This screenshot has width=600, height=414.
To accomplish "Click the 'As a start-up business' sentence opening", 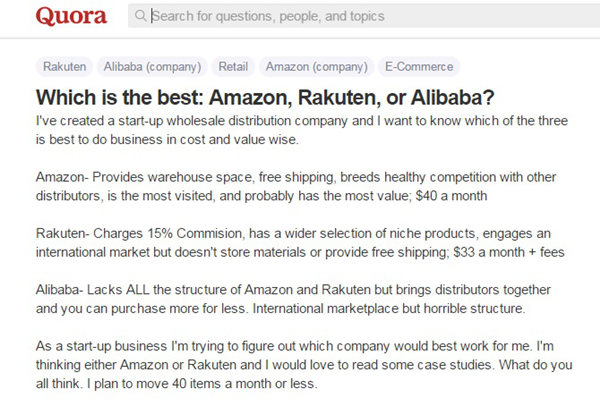I will (110, 347).
